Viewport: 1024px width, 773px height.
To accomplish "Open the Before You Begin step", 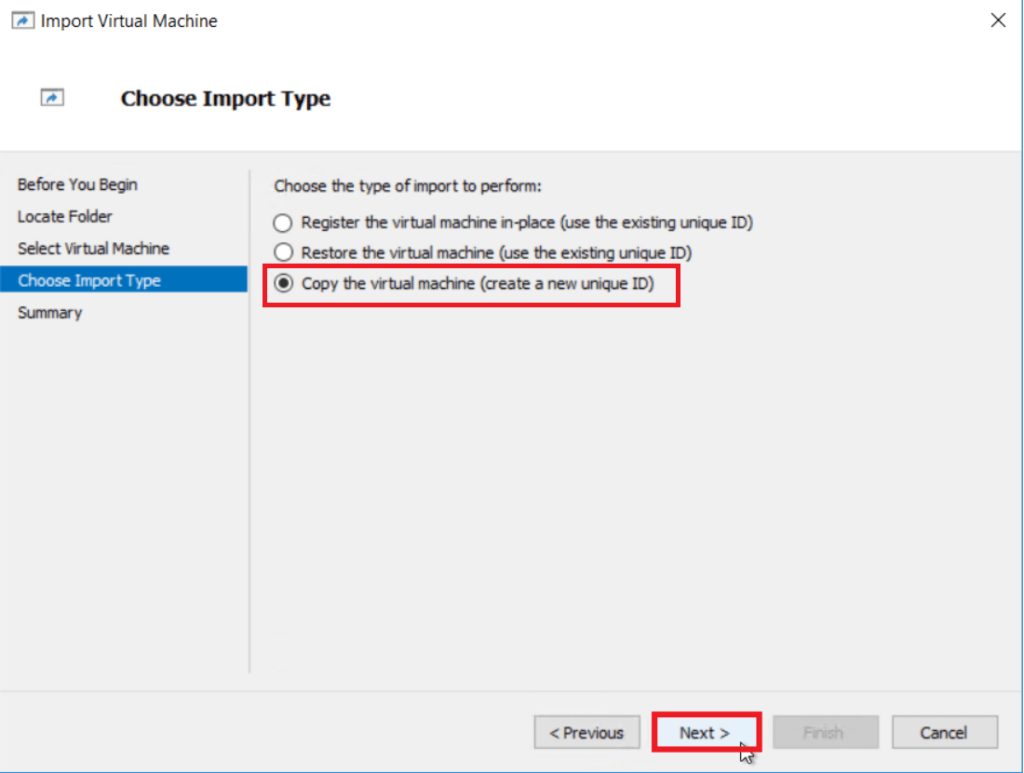I will tap(77, 184).
